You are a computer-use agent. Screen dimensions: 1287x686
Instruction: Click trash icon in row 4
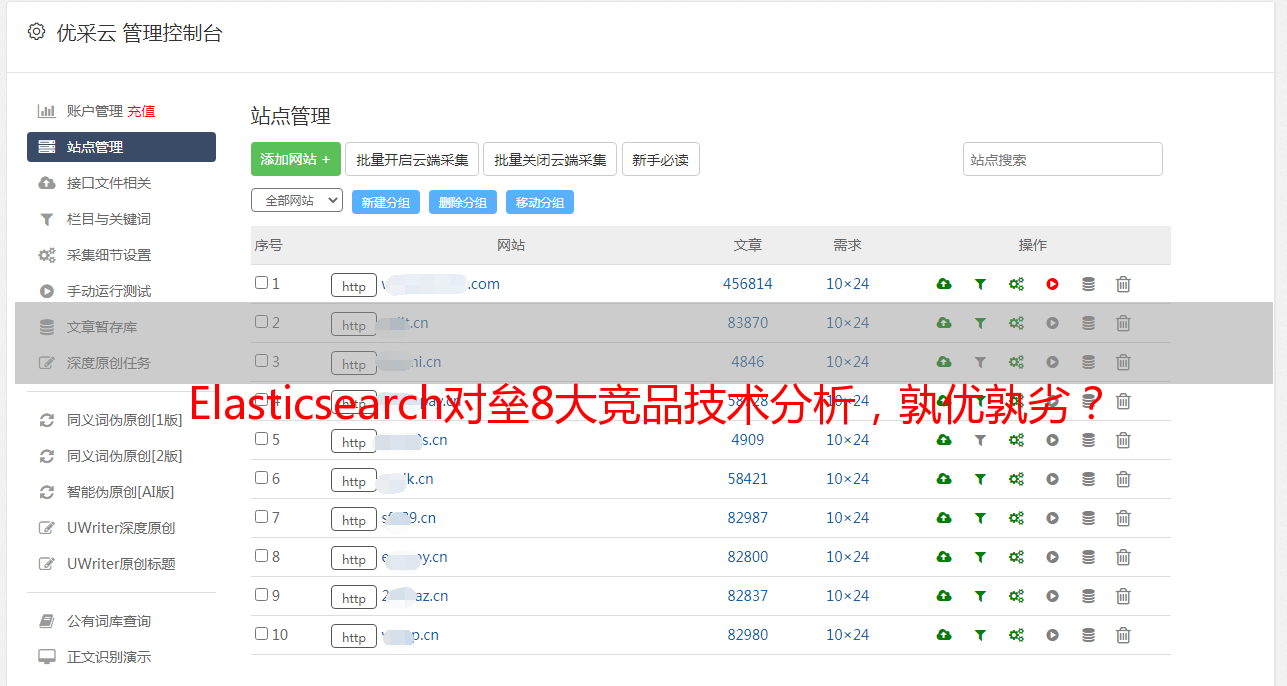tap(1123, 401)
